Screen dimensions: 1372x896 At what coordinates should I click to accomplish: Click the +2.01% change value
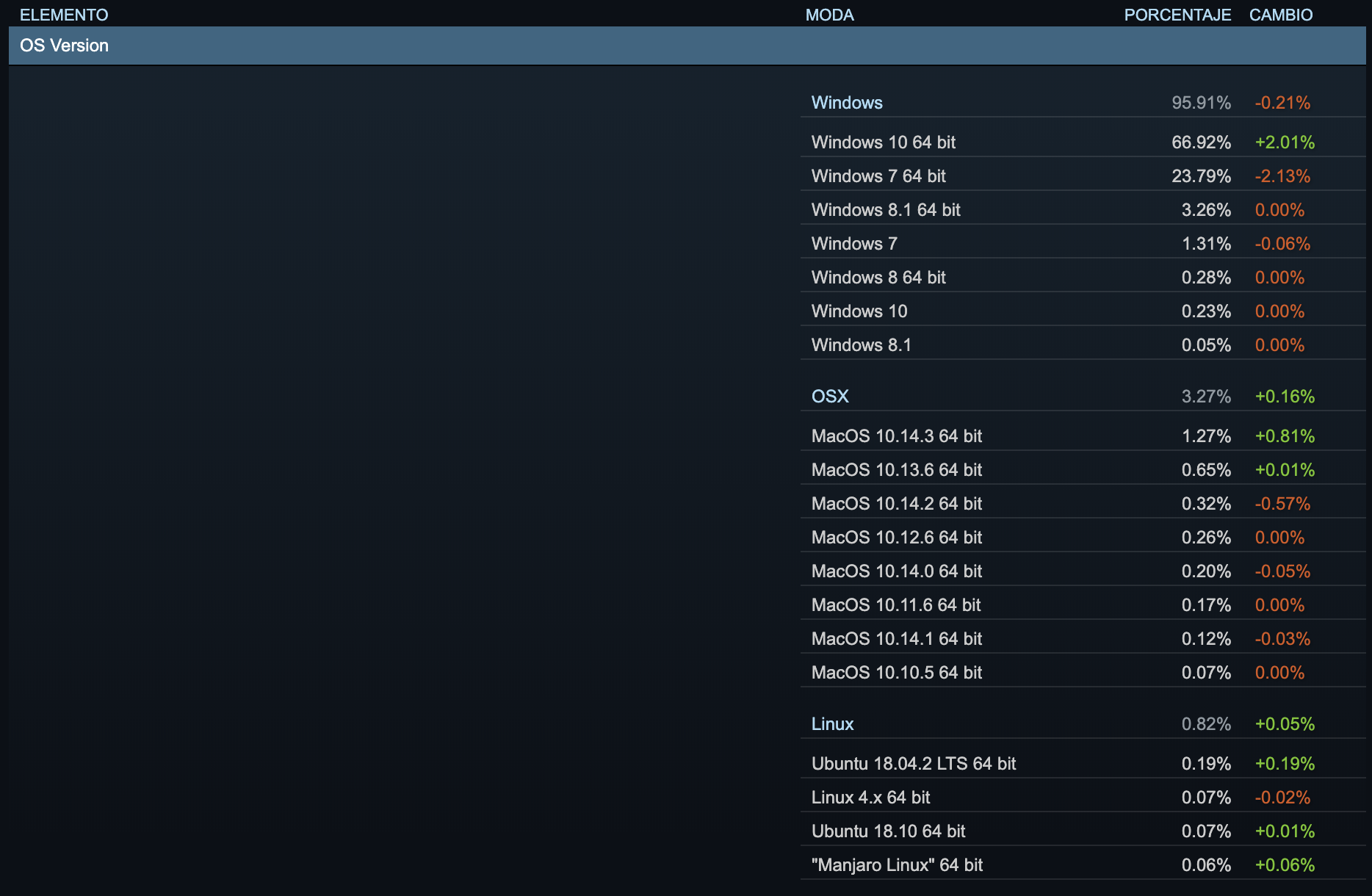pyautogui.click(x=1285, y=142)
